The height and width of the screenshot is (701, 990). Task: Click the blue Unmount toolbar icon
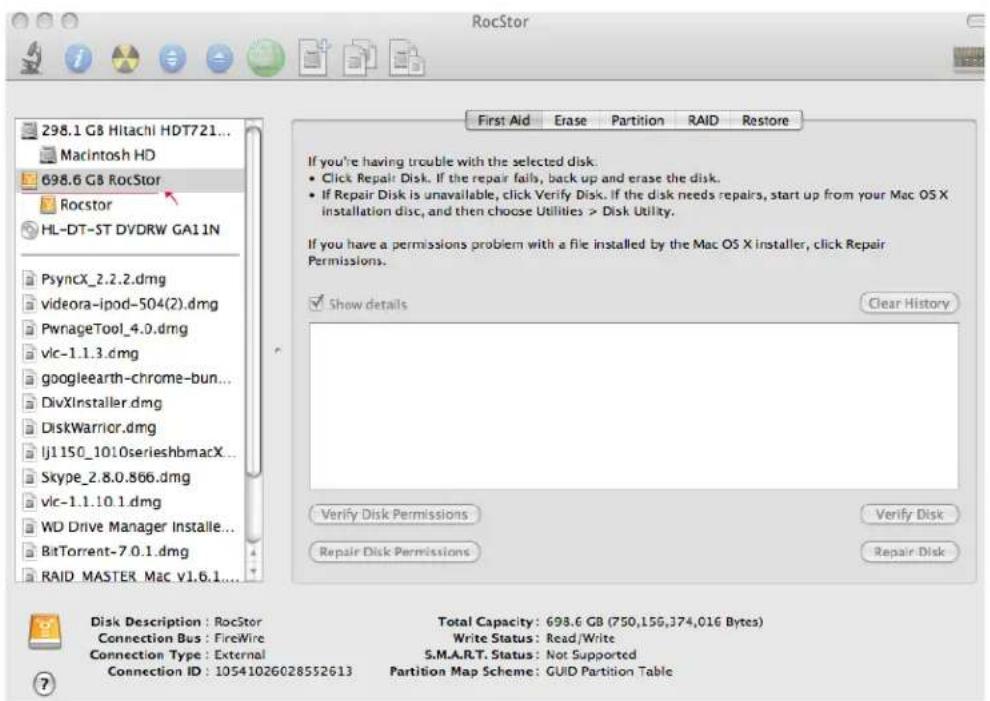point(172,59)
